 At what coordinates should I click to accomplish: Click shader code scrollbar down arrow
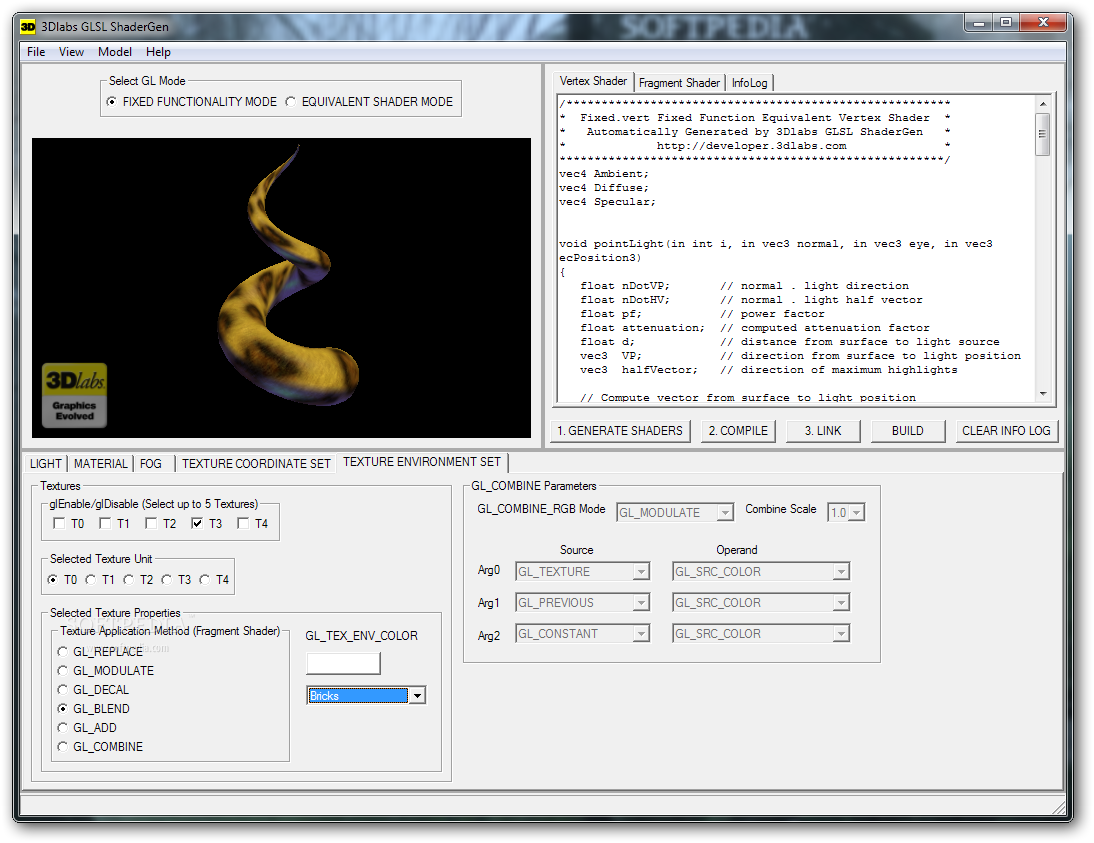pos(1043,394)
